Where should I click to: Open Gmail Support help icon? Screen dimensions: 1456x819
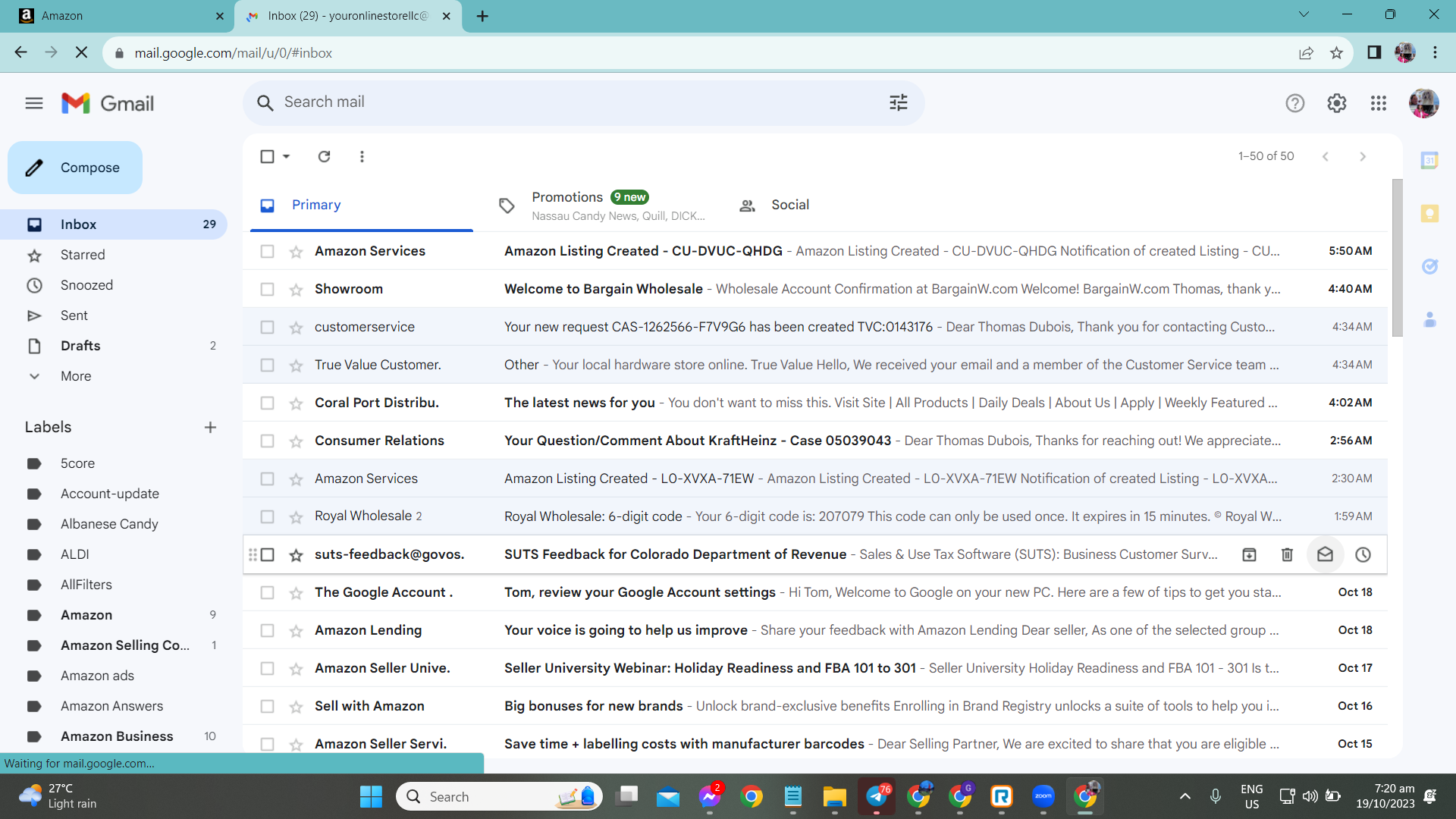tap(1295, 103)
